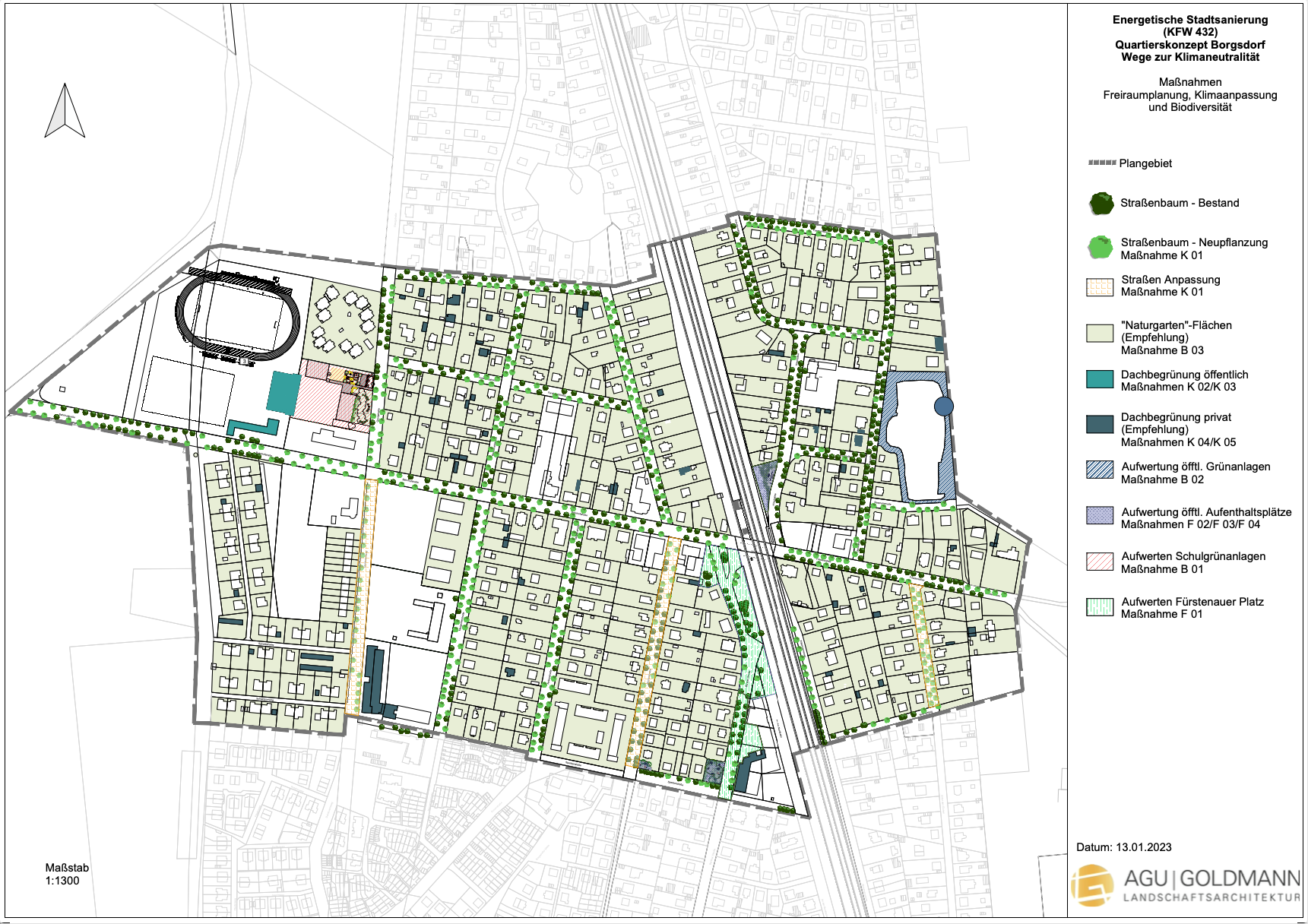Image resolution: width=1308 pixels, height=924 pixels.
Task: Select the dotted Aufenthaltsplätze legend swatch
Action: click(x=1100, y=515)
